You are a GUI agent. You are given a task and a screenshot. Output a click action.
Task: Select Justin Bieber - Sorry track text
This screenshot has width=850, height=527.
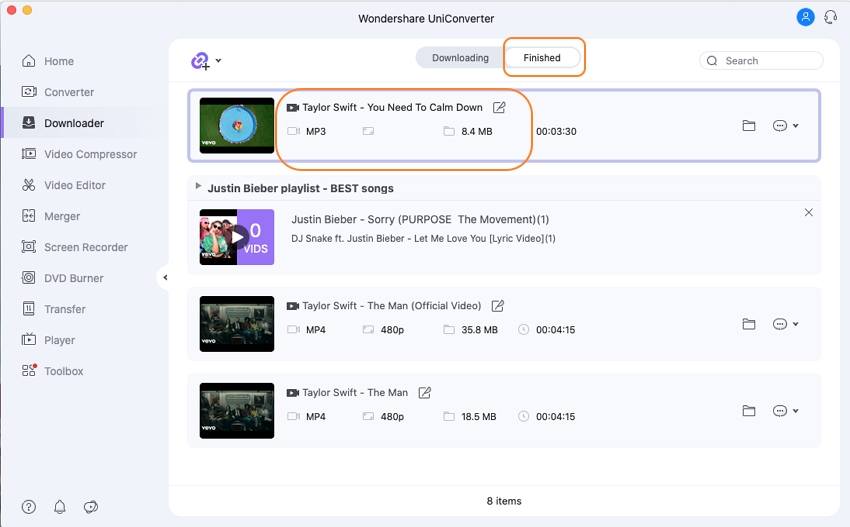click(420, 220)
